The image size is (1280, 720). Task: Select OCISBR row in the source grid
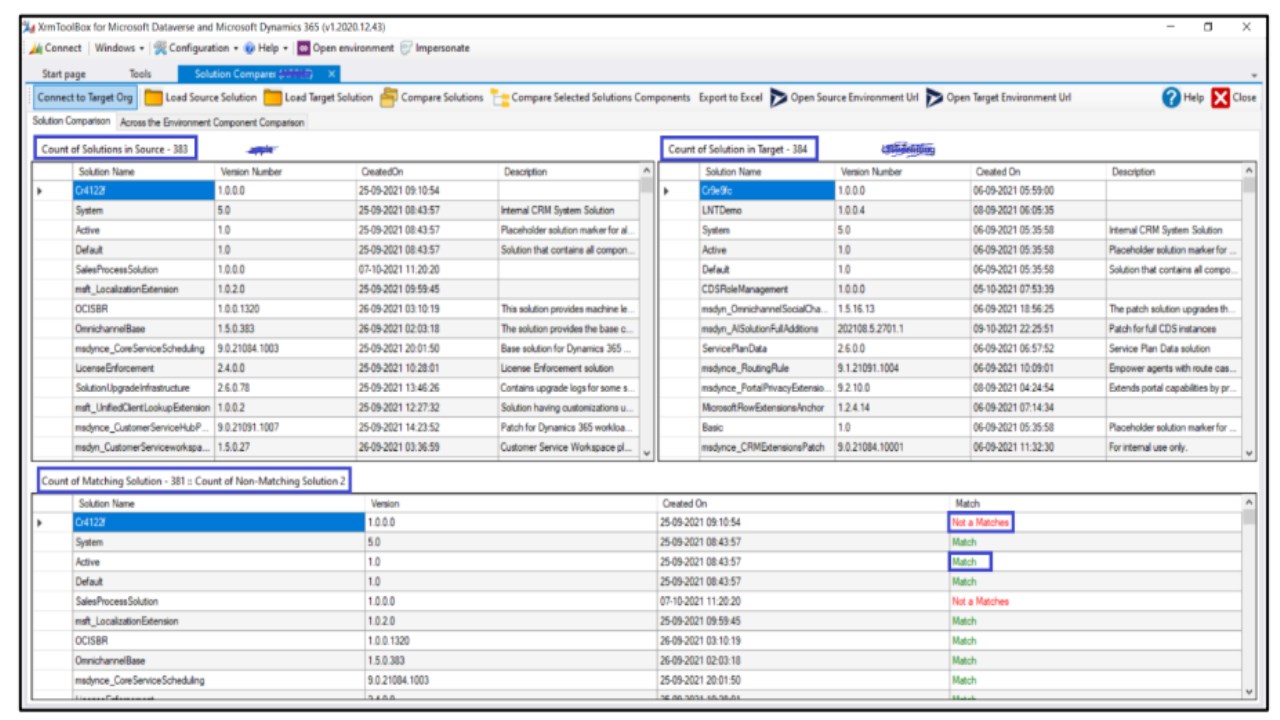click(143, 309)
